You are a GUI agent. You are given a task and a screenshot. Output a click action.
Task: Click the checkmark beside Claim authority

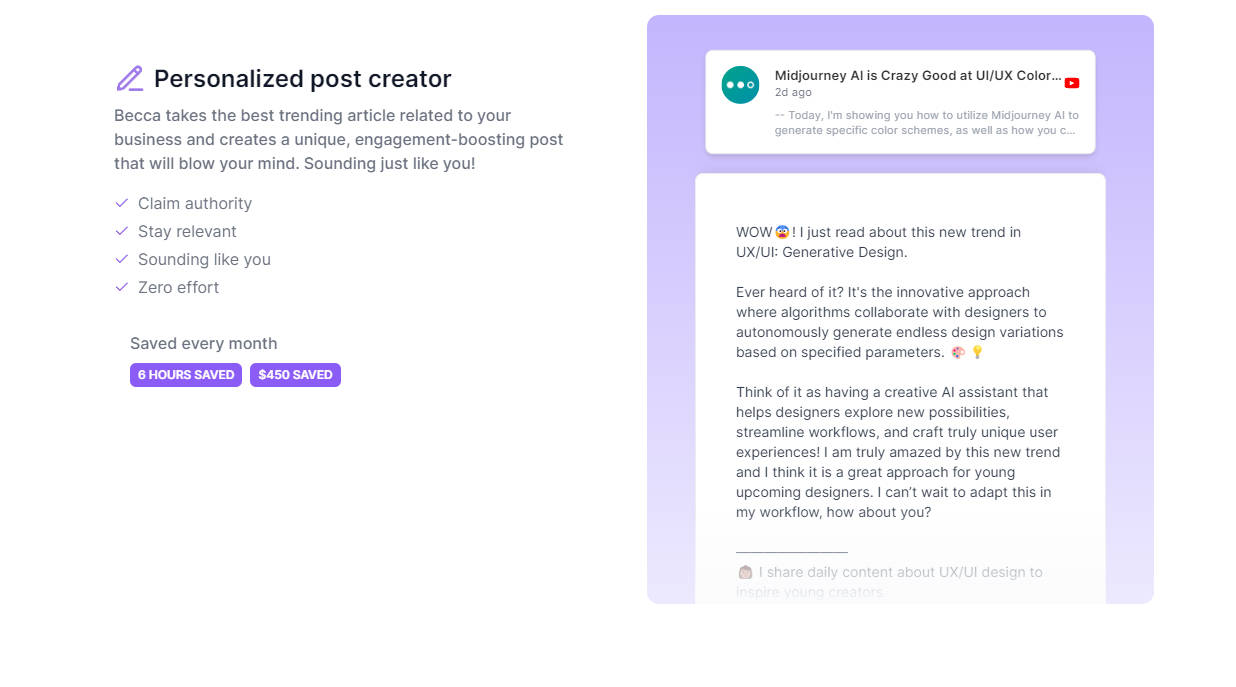(122, 203)
